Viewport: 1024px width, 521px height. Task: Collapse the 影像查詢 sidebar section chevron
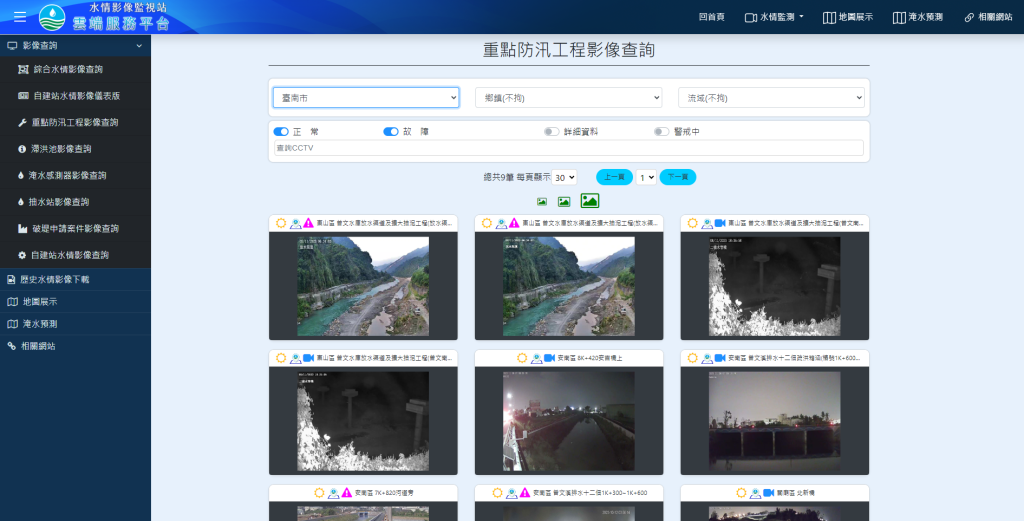coord(139,46)
